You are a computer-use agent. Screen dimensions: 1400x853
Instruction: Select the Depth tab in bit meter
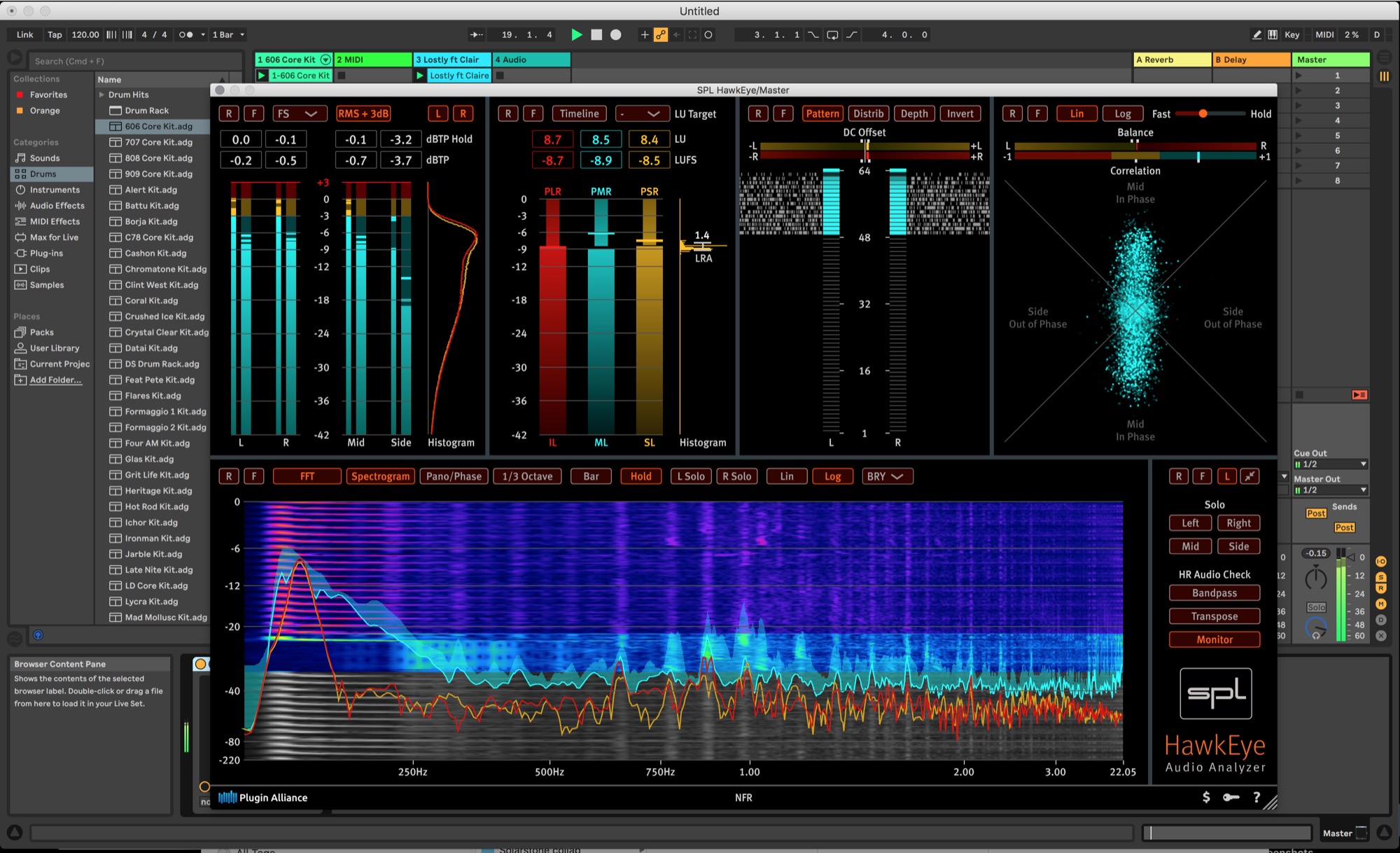click(914, 113)
